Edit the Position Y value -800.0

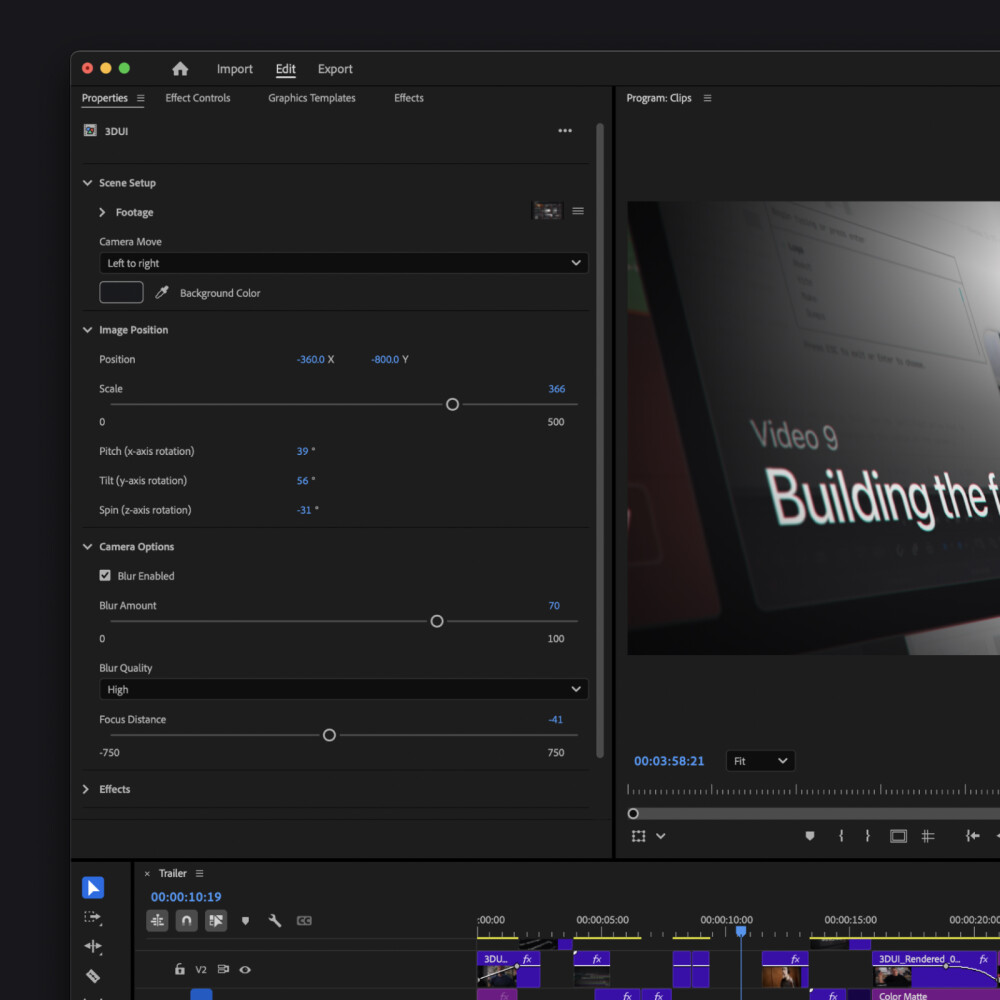click(x=385, y=360)
